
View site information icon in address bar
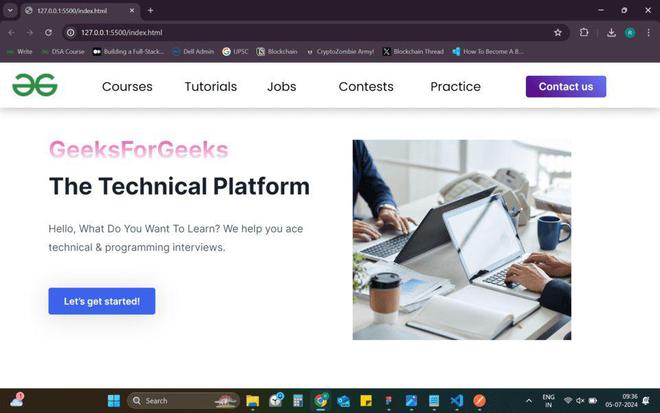pyautogui.click(x=71, y=32)
